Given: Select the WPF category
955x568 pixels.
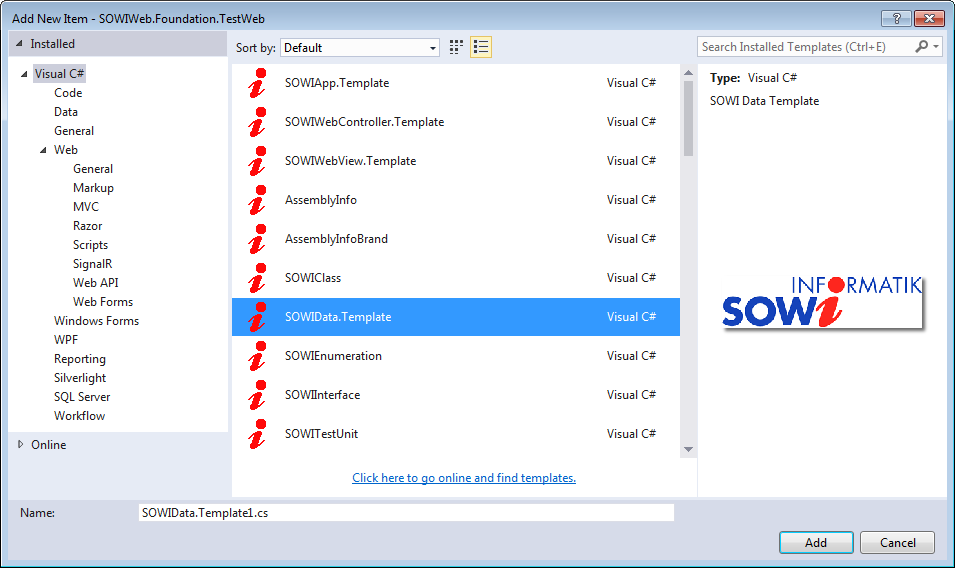Looking at the screenshot, I should [x=66, y=340].
